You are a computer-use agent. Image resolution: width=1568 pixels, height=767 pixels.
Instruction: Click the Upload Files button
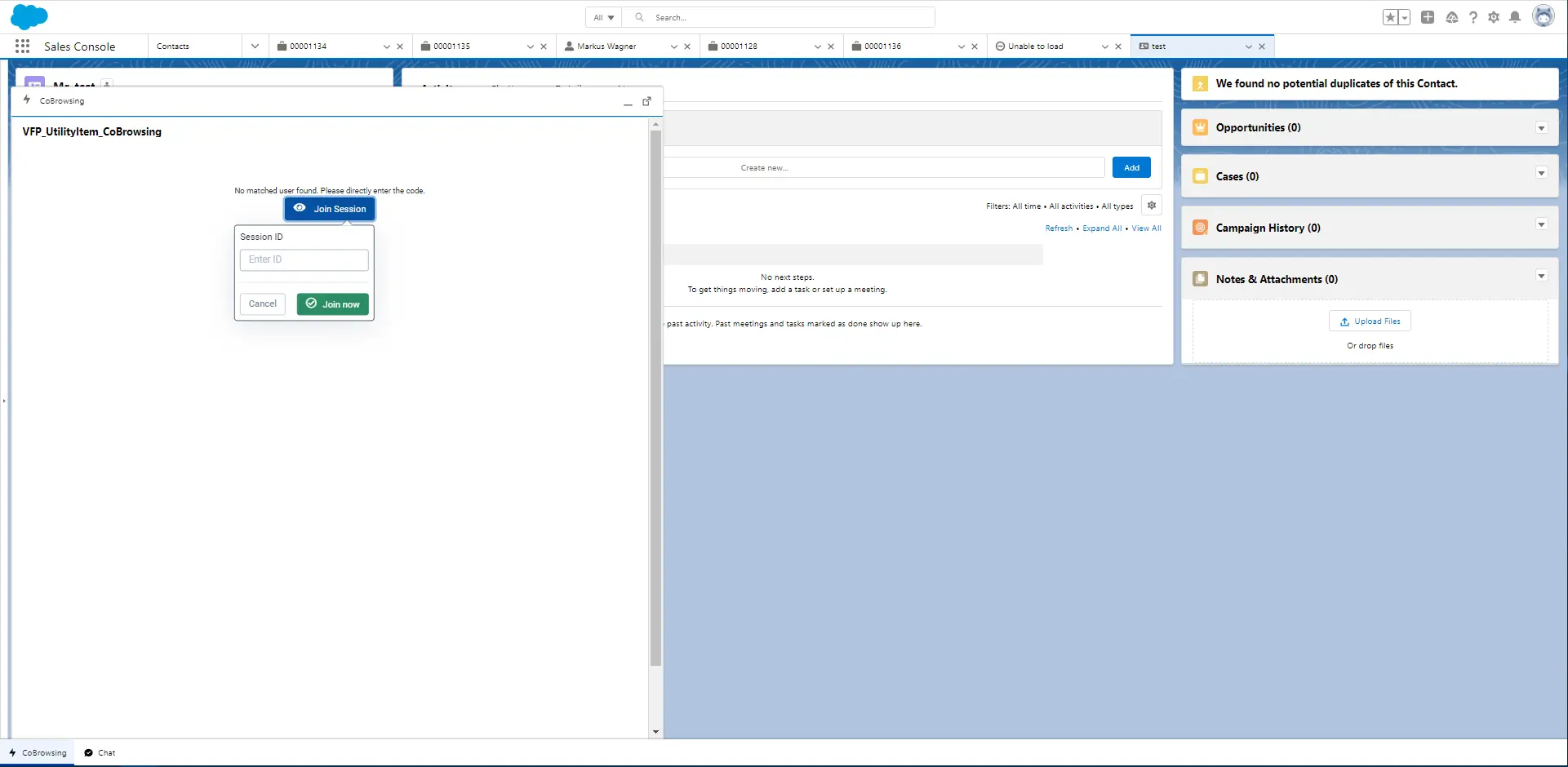coord(1370,321)
